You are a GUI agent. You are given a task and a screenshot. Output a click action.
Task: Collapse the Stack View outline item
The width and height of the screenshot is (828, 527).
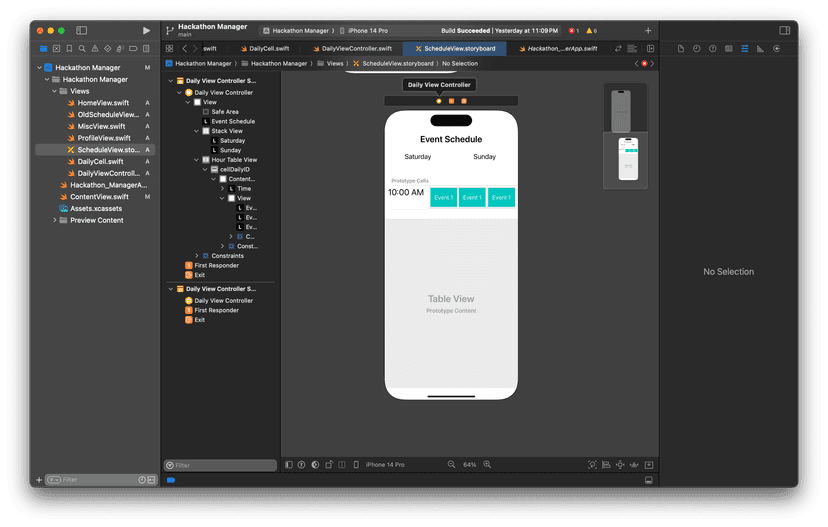click(198, 131)
